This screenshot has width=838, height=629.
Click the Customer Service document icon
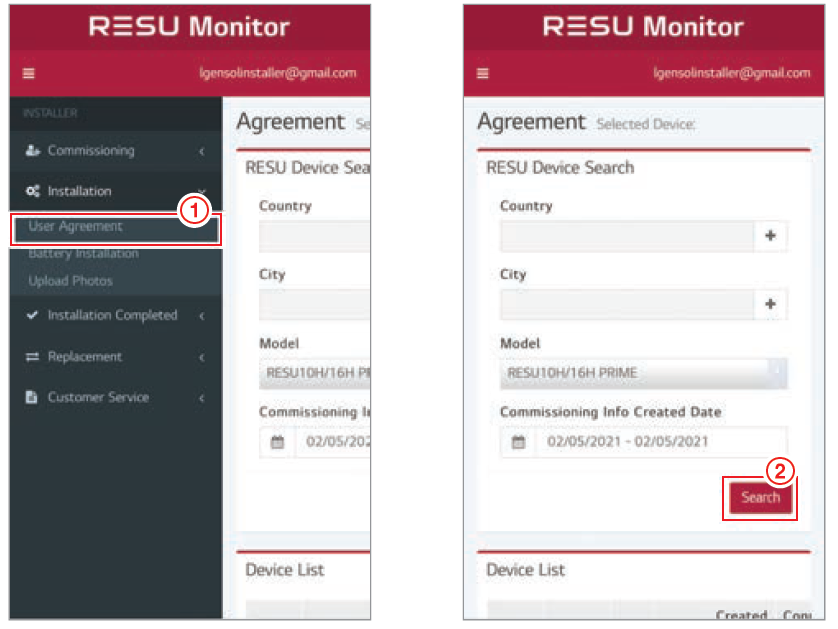point(31,398)
